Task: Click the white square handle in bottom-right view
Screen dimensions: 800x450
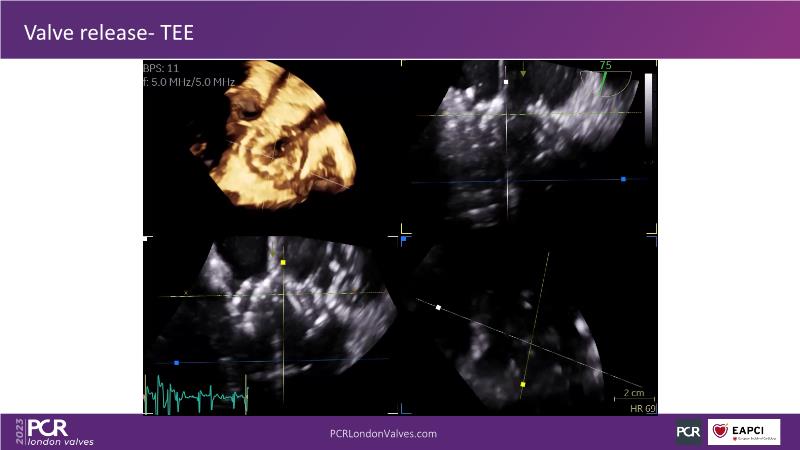Action: pos(438,307)
